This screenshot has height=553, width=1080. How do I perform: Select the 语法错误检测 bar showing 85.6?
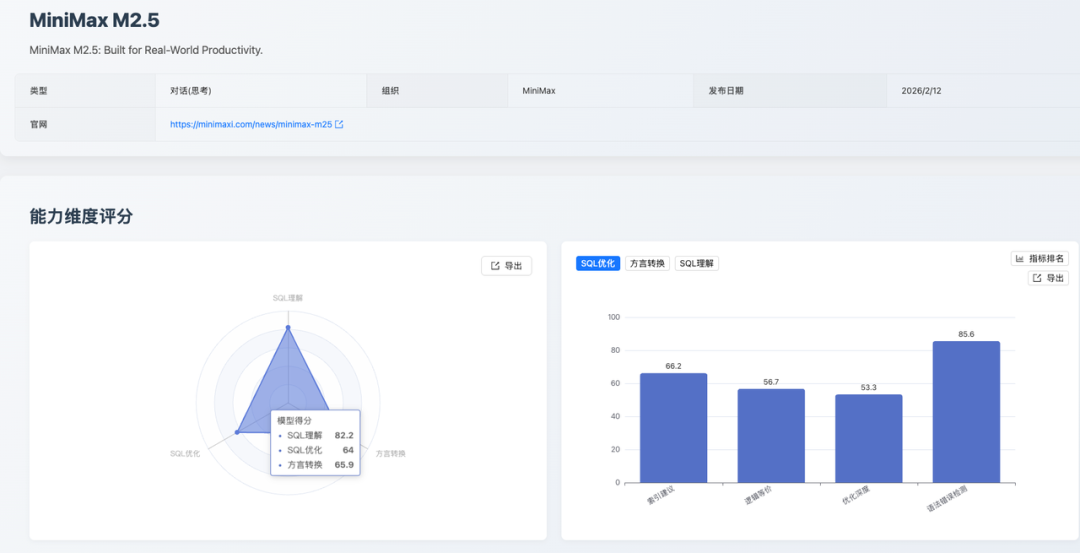pos(966,412)
